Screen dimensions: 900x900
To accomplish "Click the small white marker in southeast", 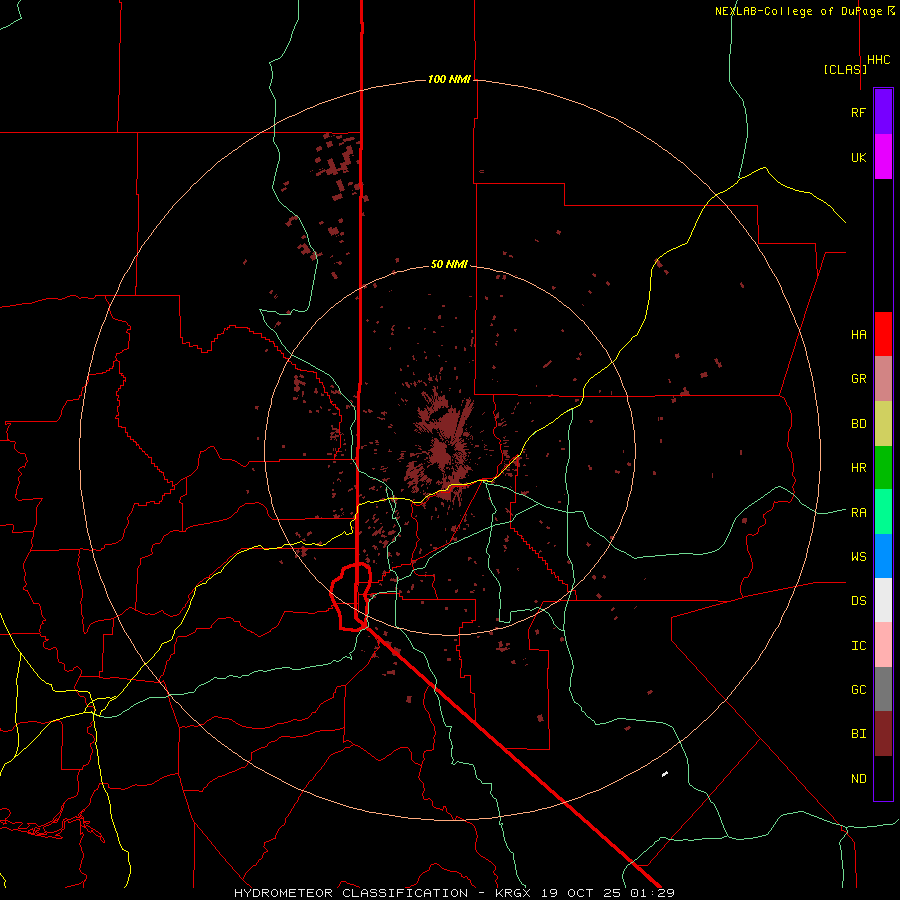I will pos(665,774).
